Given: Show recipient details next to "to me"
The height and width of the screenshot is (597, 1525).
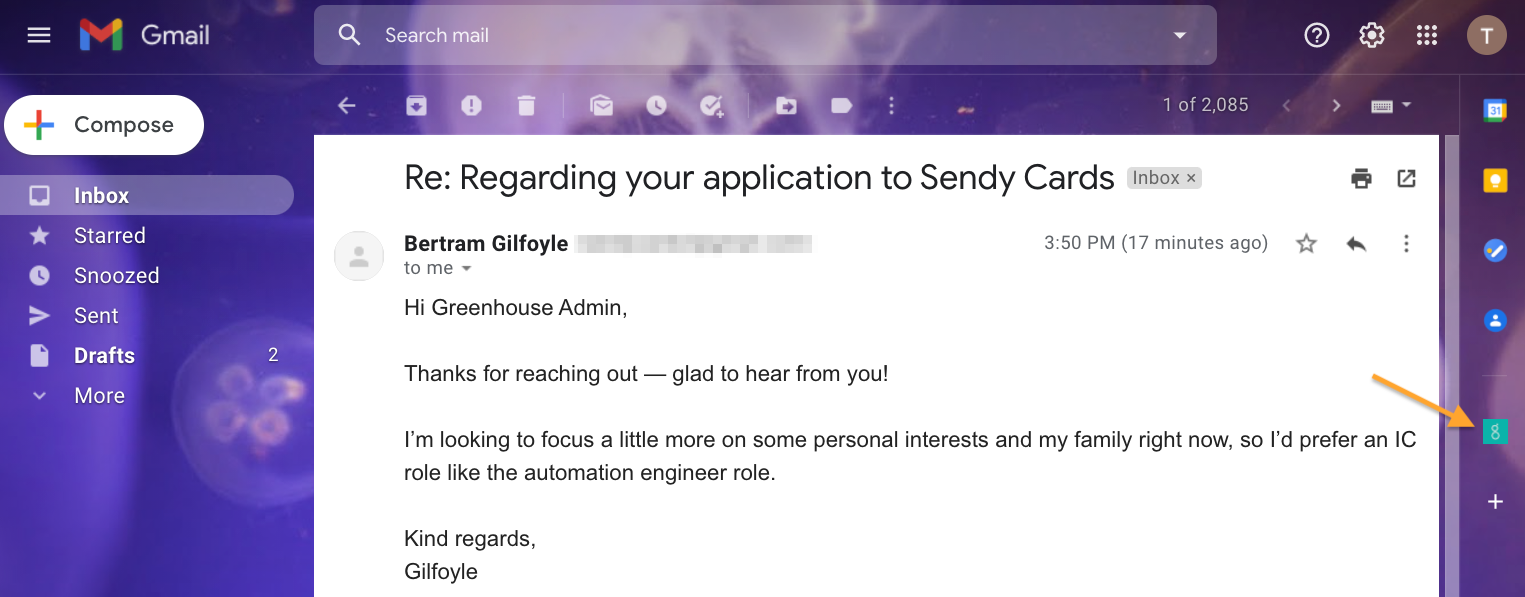Looking at the screenshot, I should point(466,269).
